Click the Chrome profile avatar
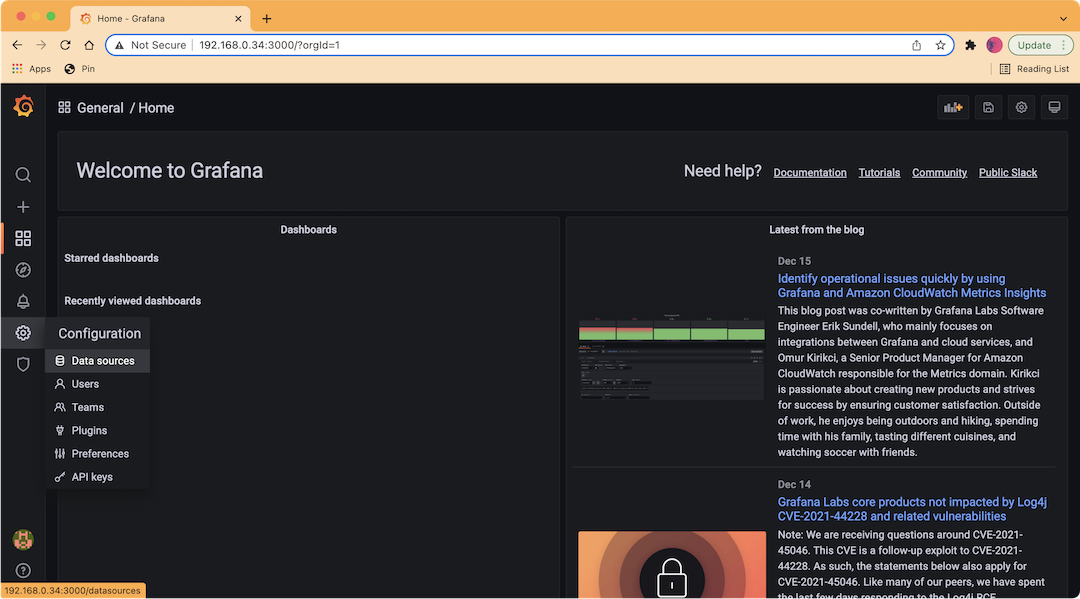Image resolution: width=1080 pixels, height=599 pixels. 994,45
